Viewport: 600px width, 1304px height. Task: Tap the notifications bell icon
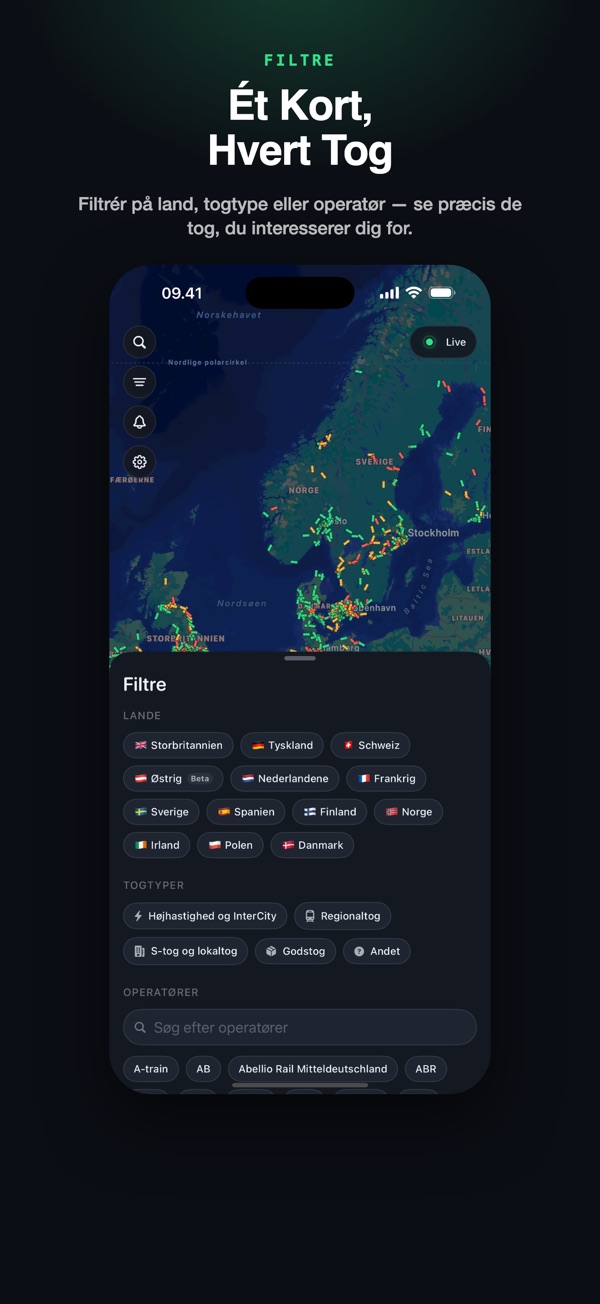(139, 422)
